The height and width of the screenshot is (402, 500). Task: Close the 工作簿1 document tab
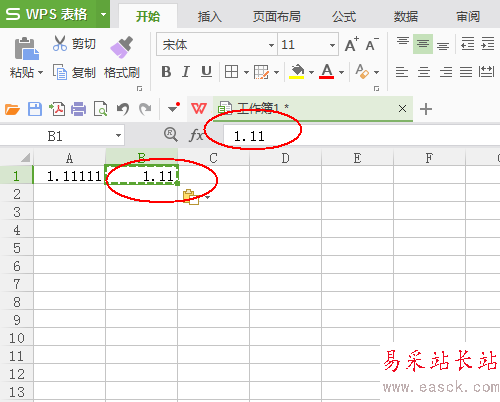(402, 109)
